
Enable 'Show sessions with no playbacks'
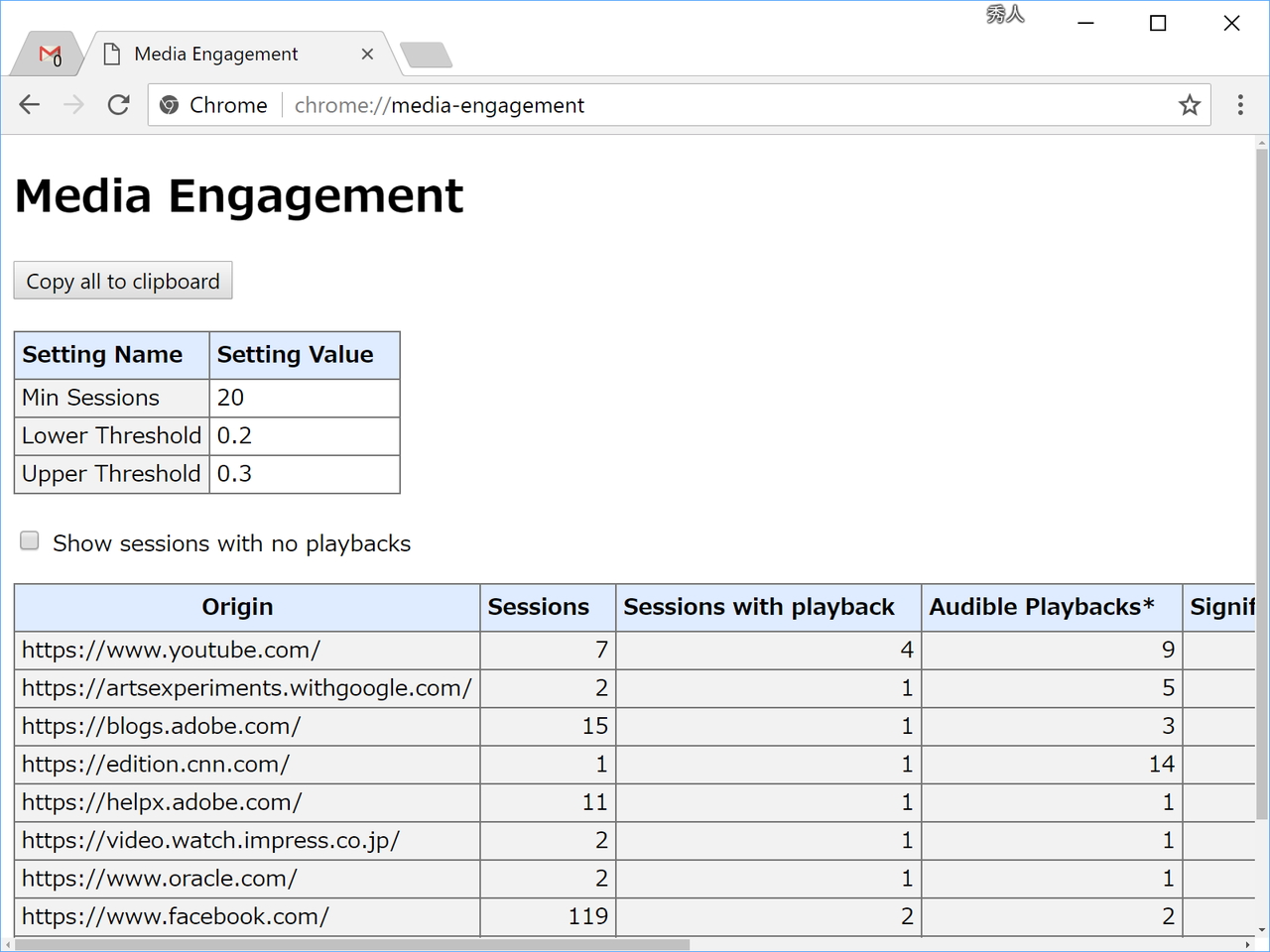tap(29, 540)
